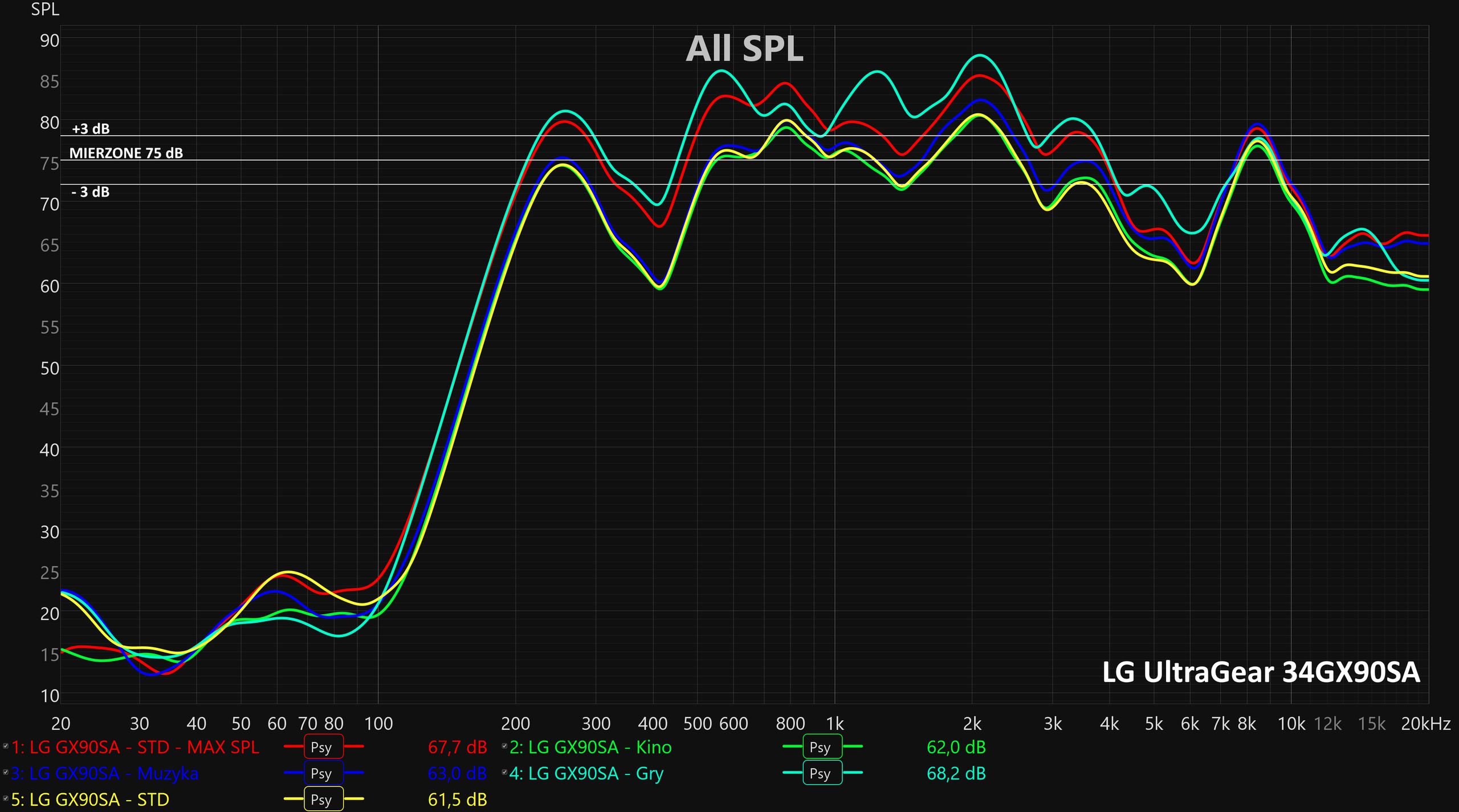Click the '- 3 dB' reference line label

tap(91, 192)
